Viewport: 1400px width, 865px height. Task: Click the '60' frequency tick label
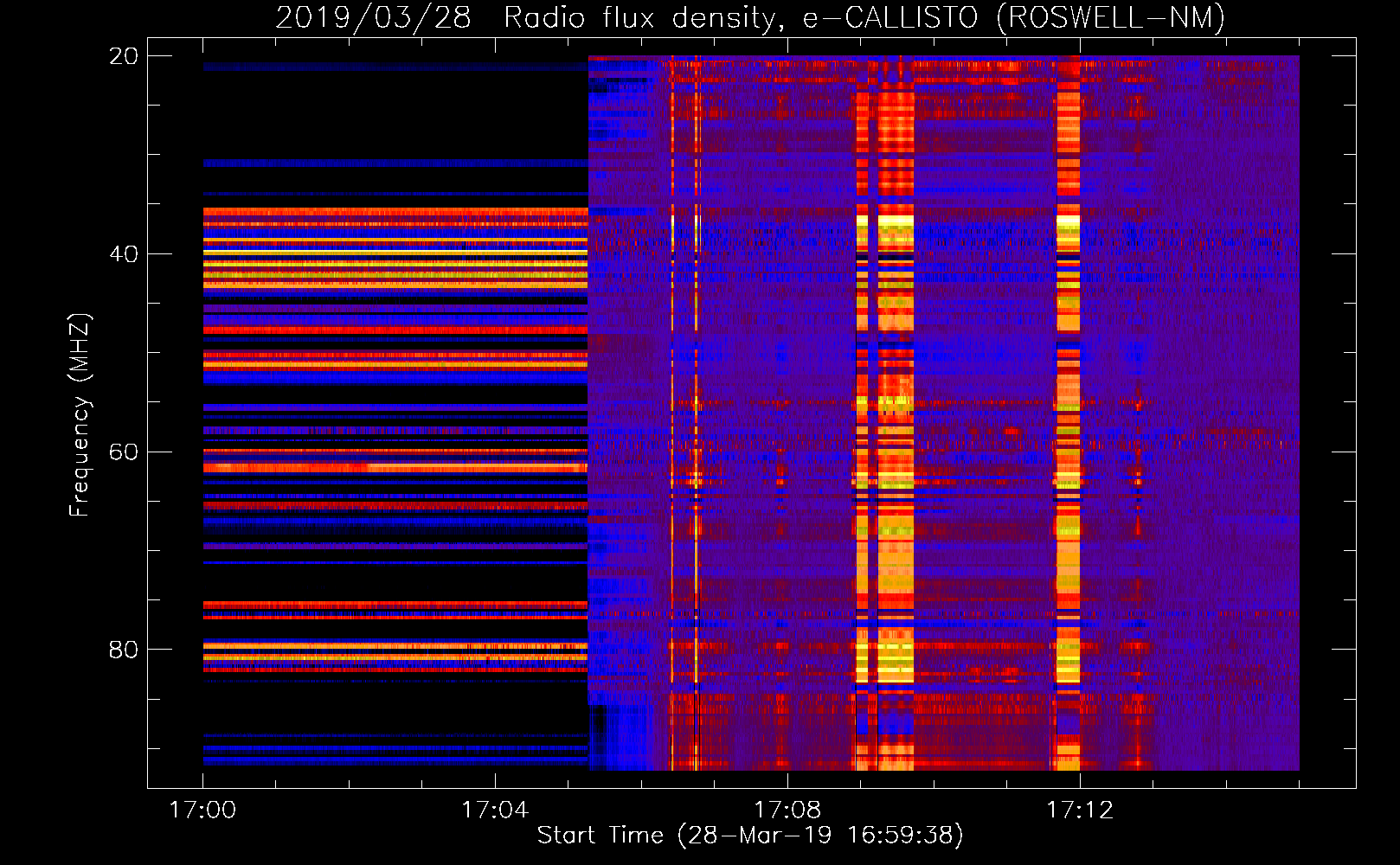(123, 452)
